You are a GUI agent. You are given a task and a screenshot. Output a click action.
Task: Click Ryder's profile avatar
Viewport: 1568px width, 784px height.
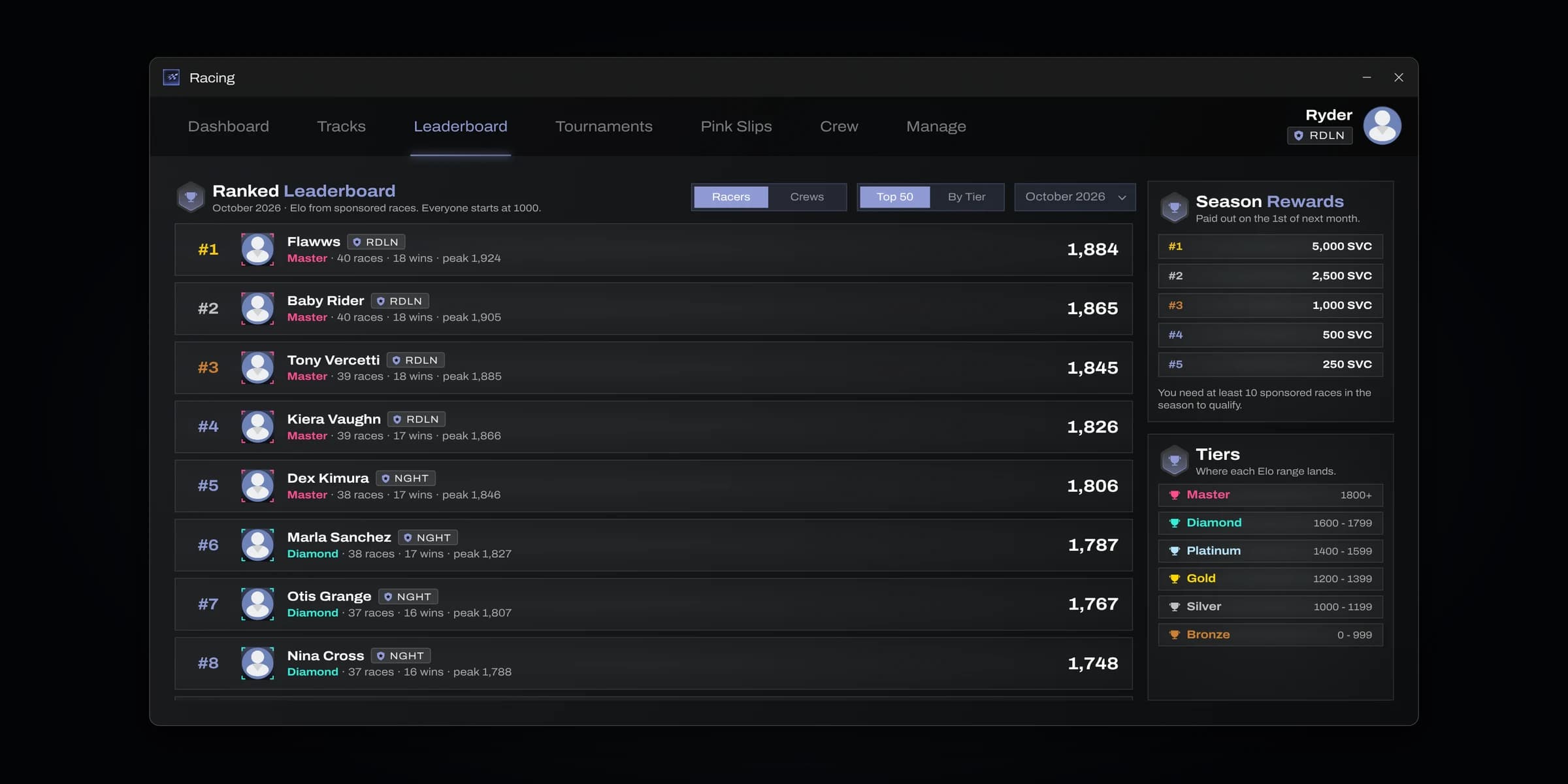[1382, 125]
